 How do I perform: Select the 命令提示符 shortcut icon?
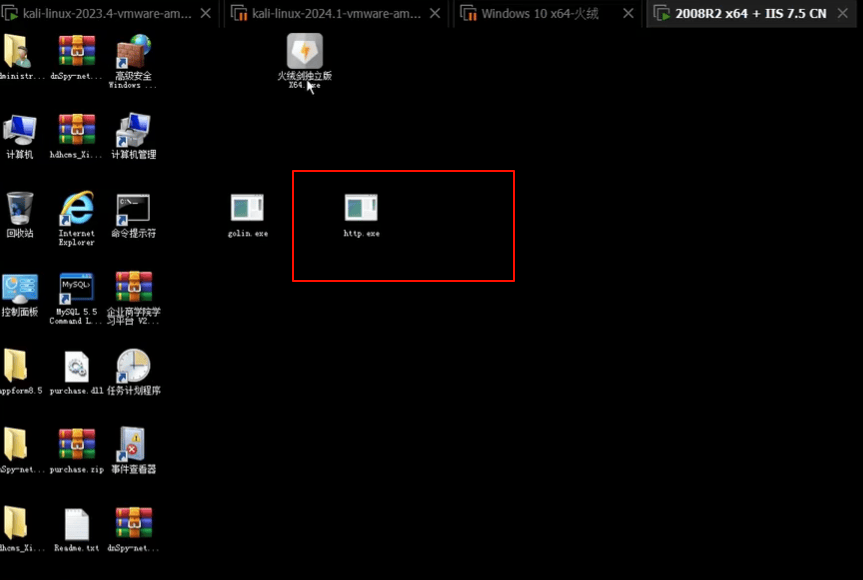point(133,209)
